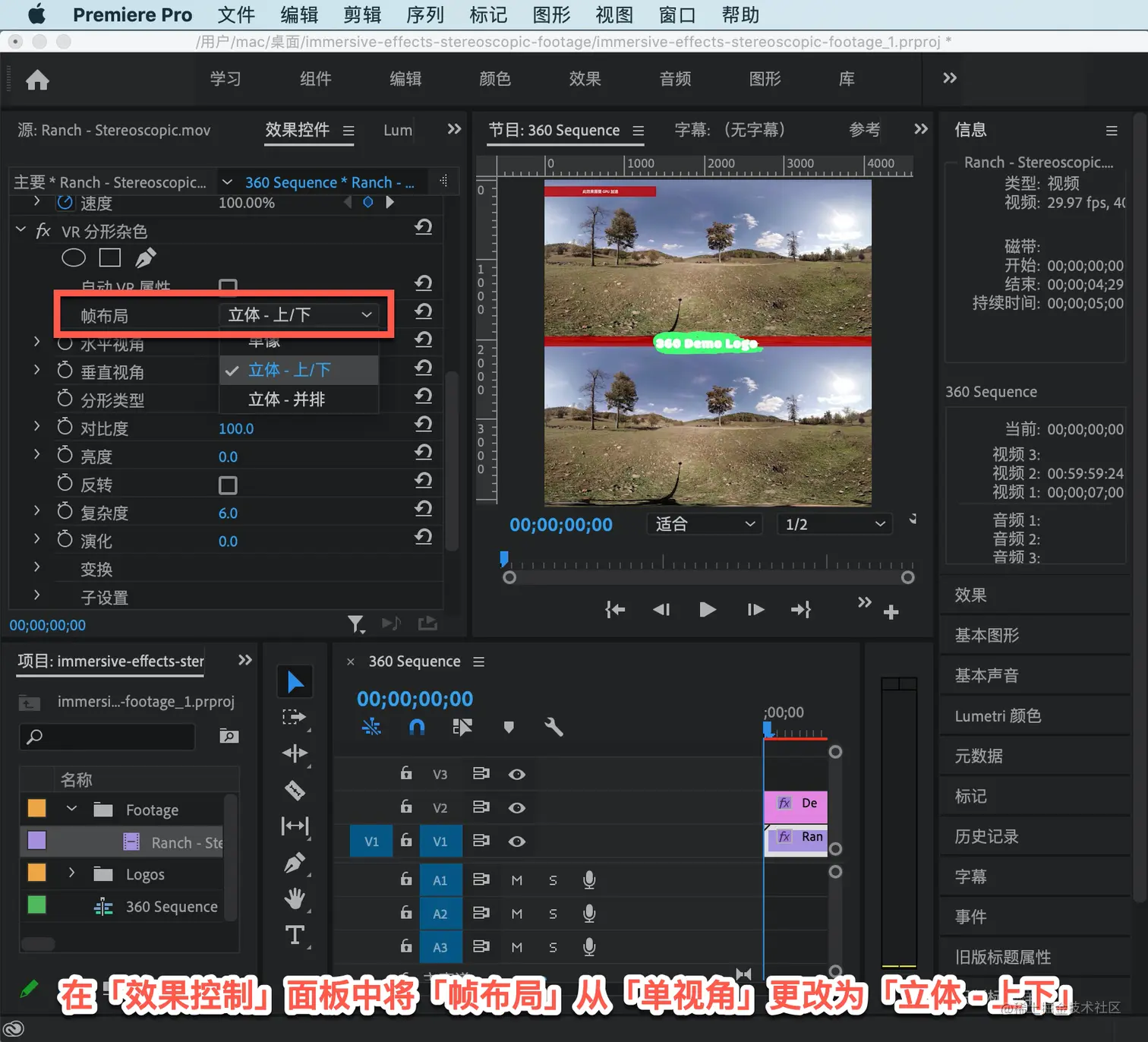Reset the VR 分形杂色 effect

coord(424,227)
